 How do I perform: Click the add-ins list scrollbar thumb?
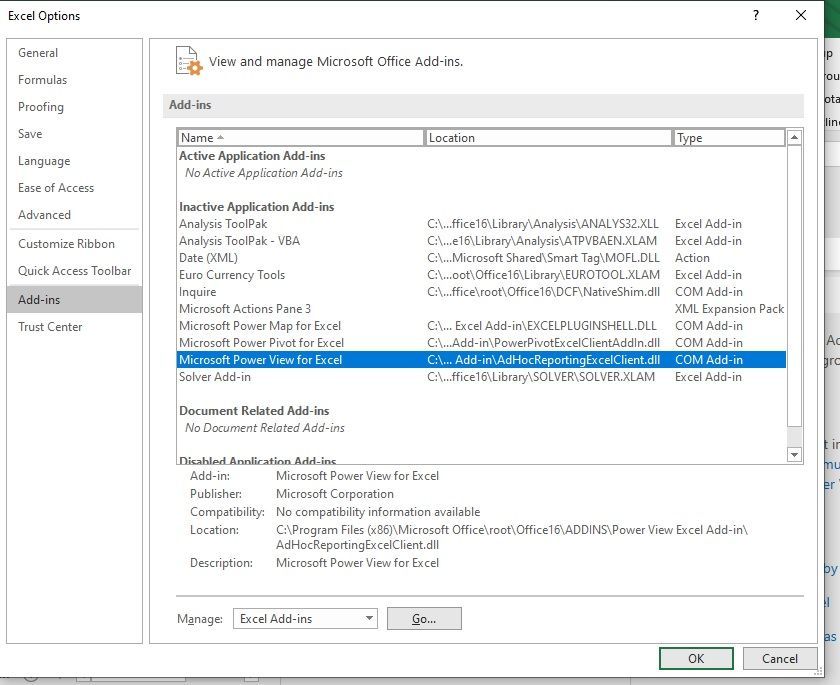794,286
